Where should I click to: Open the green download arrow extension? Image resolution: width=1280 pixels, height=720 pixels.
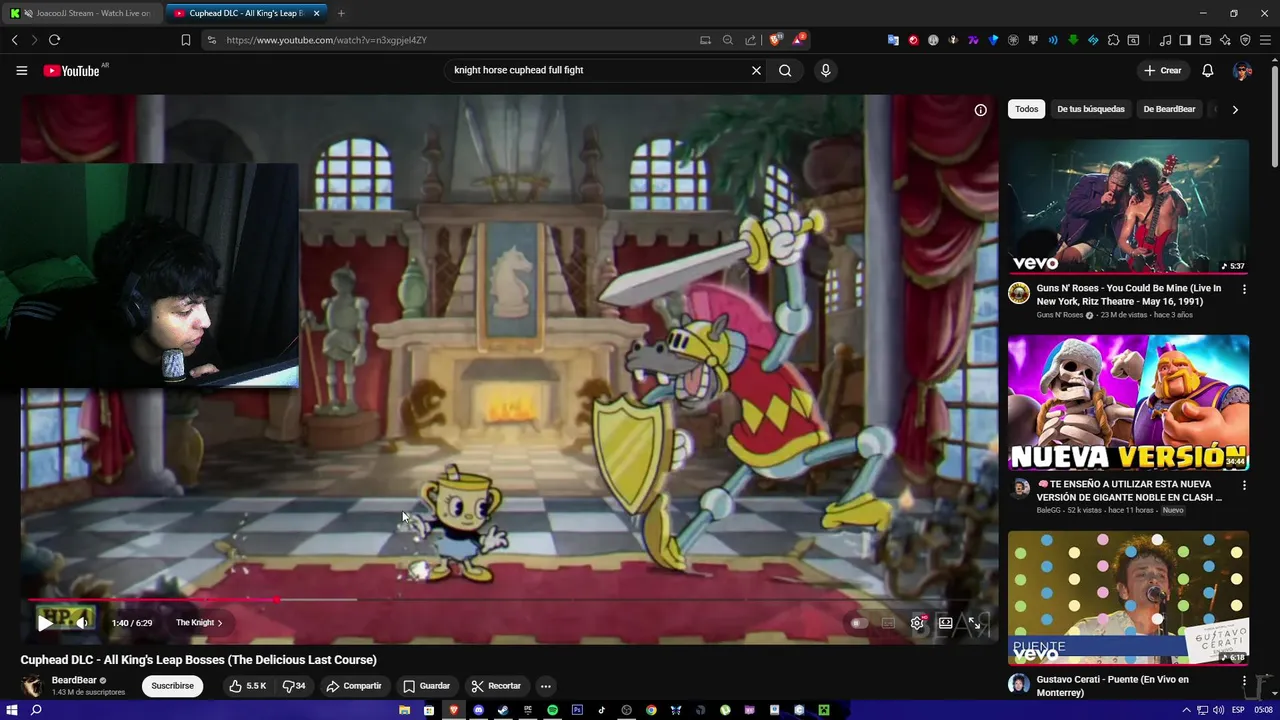click(x=1073, y=40)
